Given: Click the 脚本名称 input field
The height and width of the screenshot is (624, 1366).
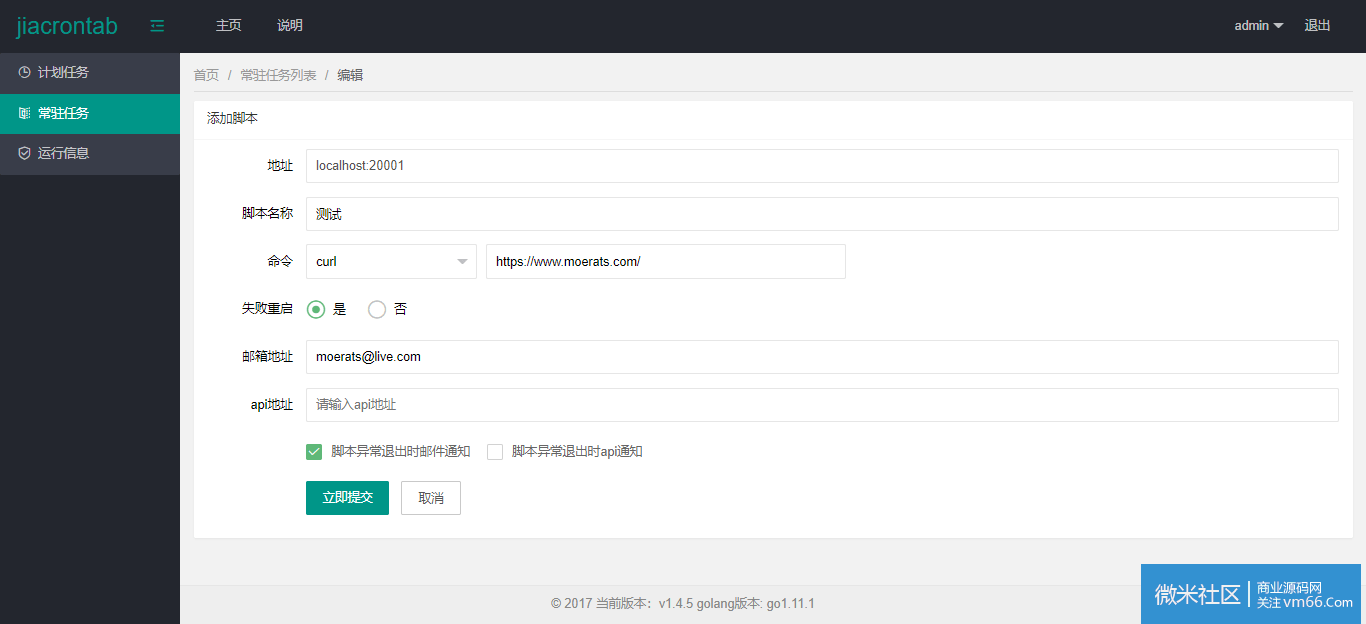Looking at the screenshot, I should tap(822, 214).
